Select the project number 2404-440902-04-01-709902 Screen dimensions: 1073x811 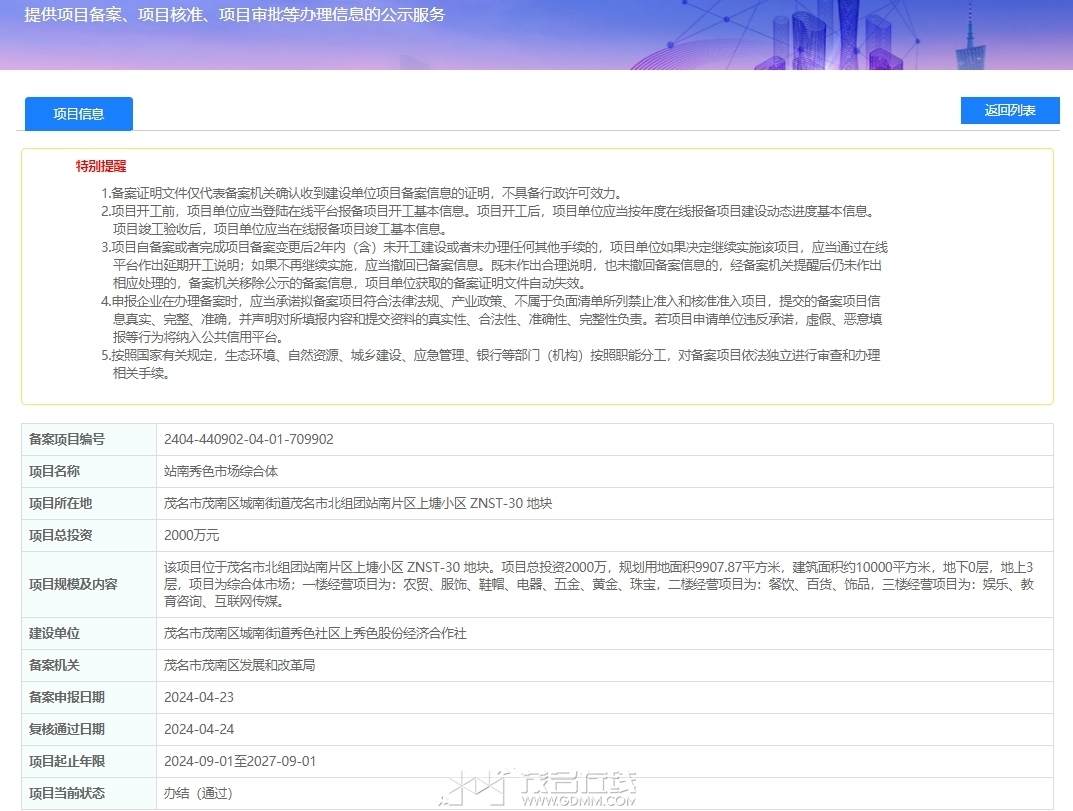(248, 439)
